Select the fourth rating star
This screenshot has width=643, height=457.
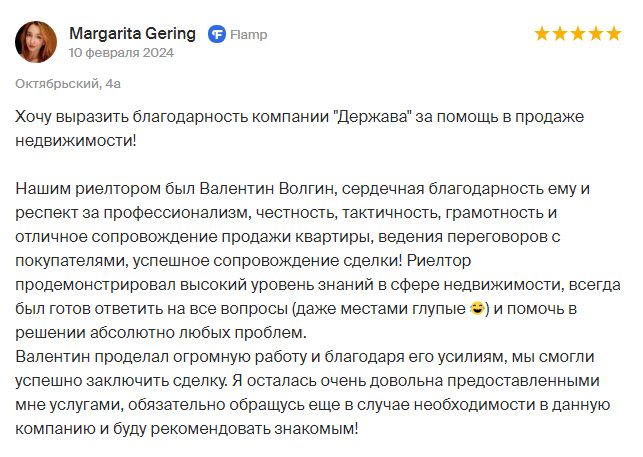(596, 34)
